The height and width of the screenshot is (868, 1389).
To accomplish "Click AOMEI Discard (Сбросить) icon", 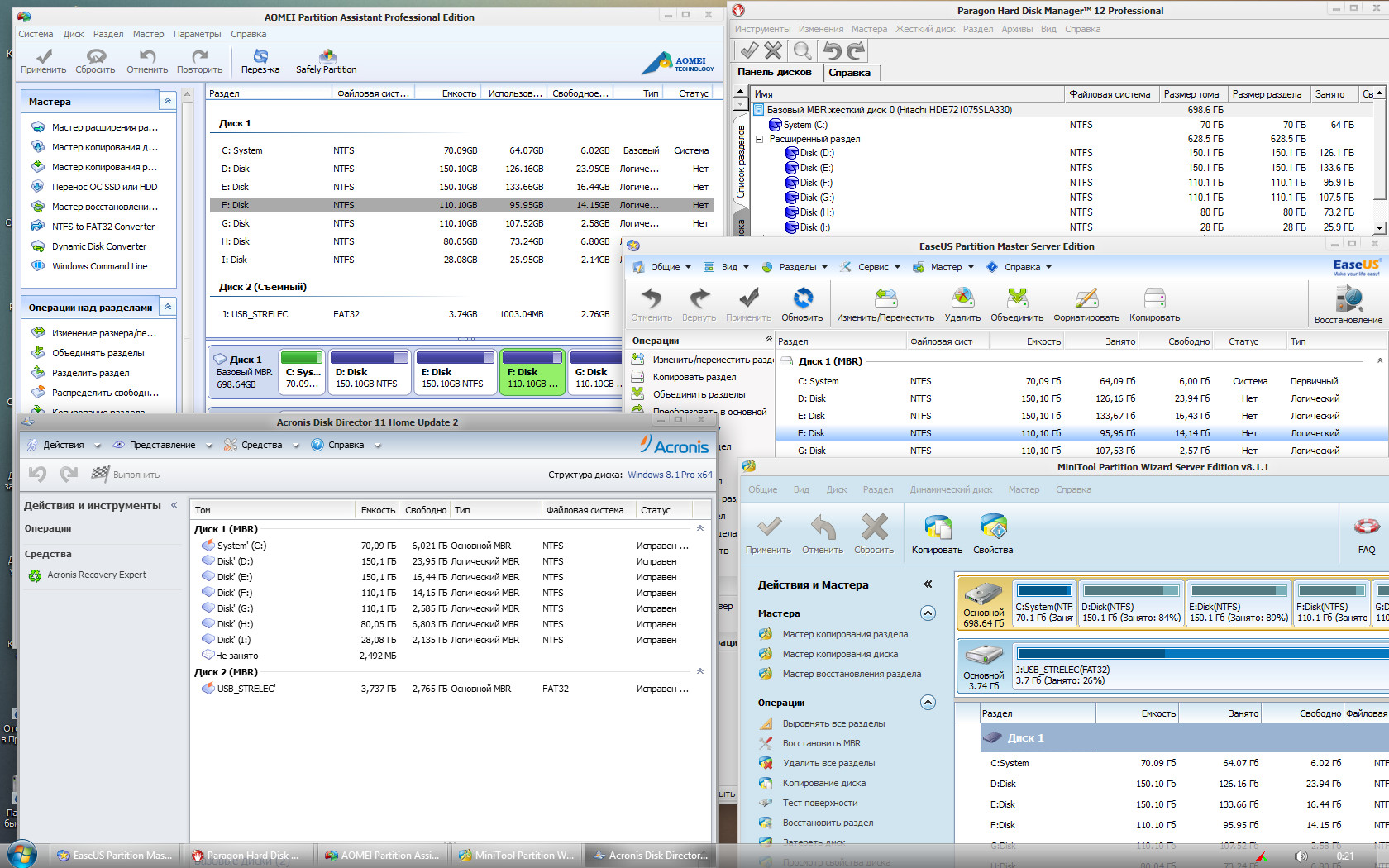I will 96,56.
